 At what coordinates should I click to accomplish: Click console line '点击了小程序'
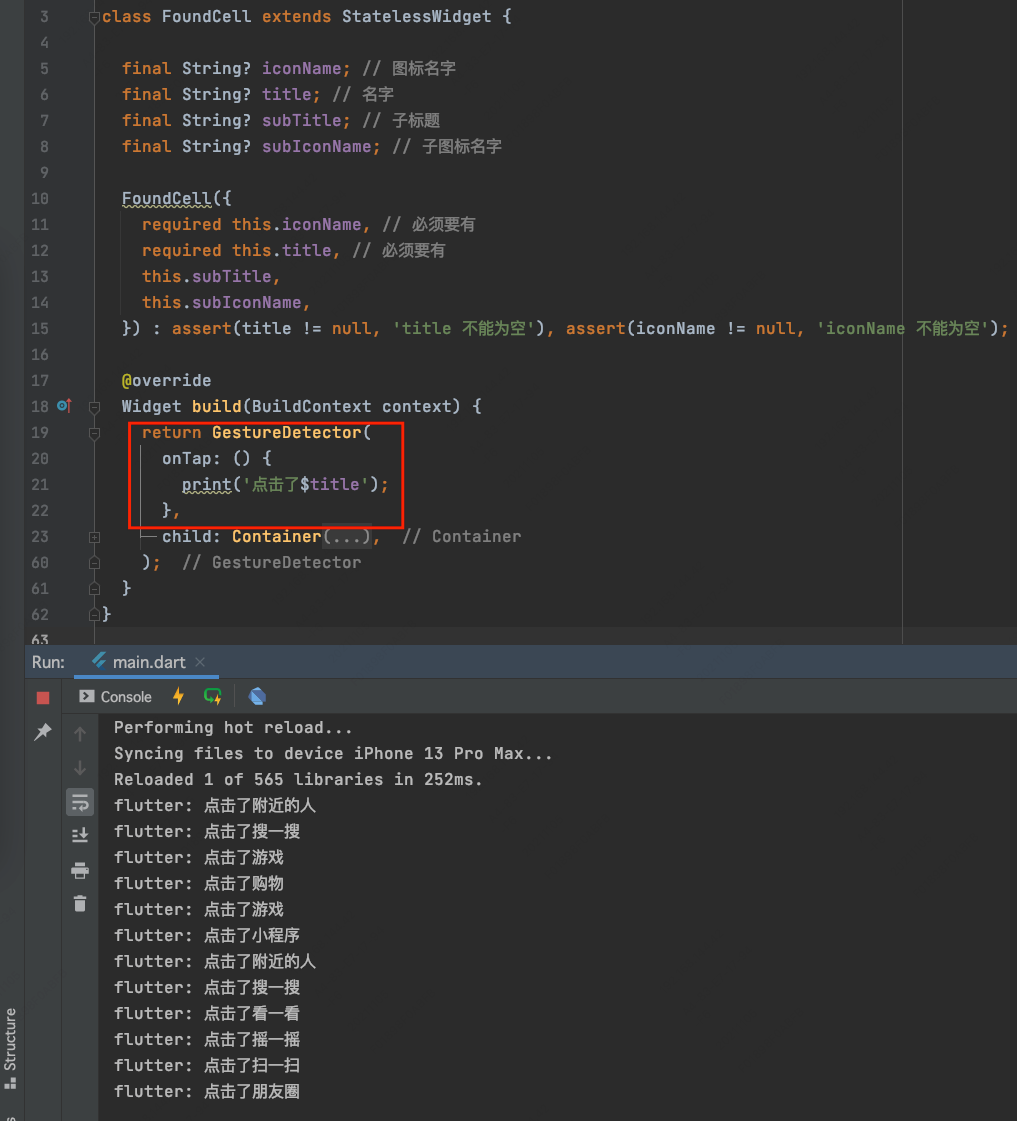click(x=207, y=935)
